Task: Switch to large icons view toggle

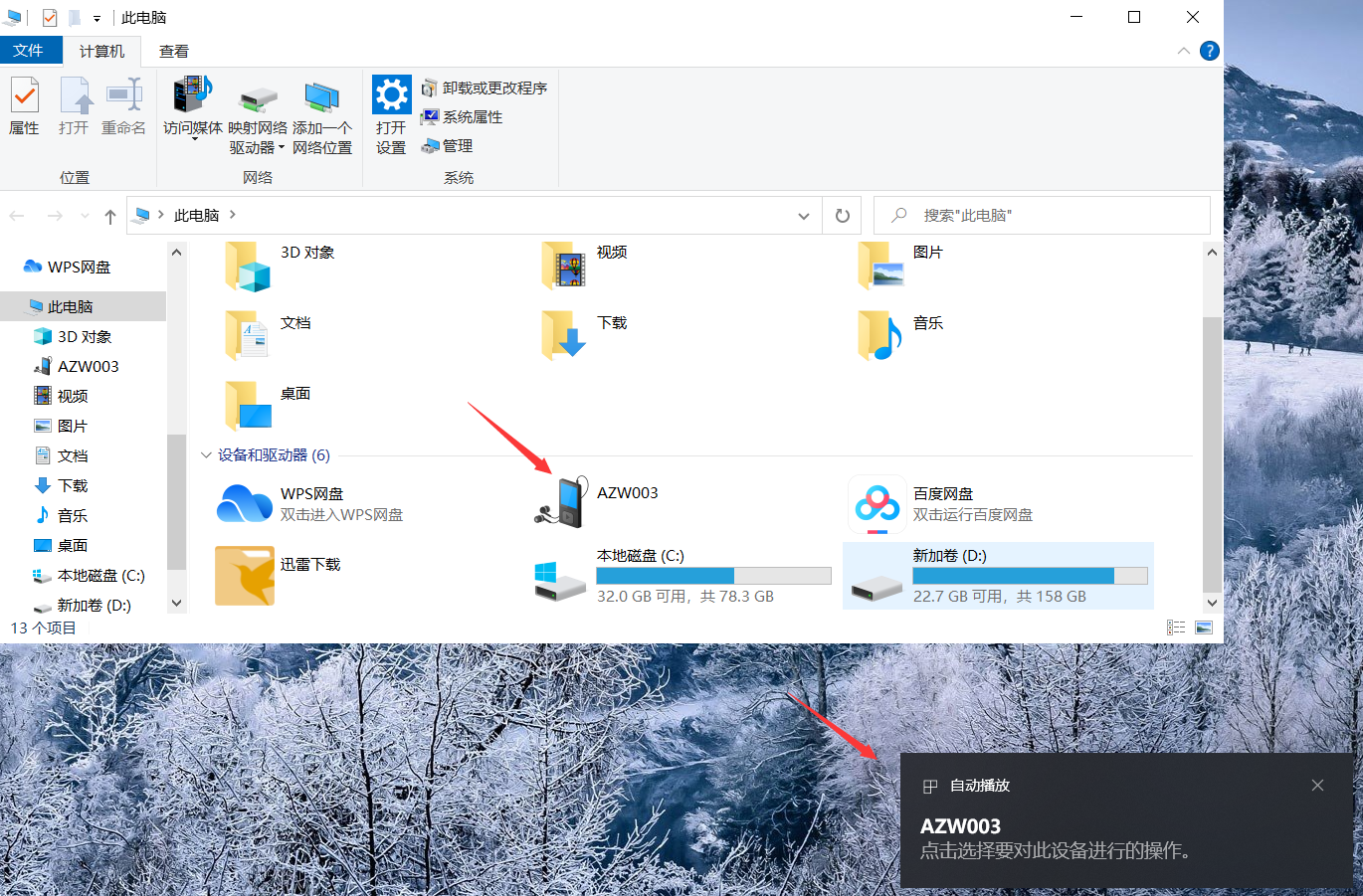Action: tap(1204, 627)
